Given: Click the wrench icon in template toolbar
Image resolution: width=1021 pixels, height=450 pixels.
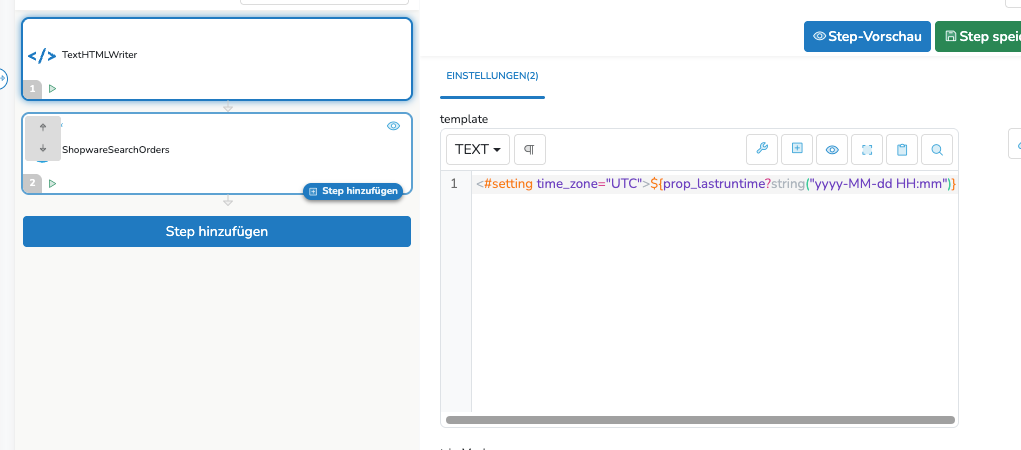Looking at the screenshot, I should coord(762,149).
